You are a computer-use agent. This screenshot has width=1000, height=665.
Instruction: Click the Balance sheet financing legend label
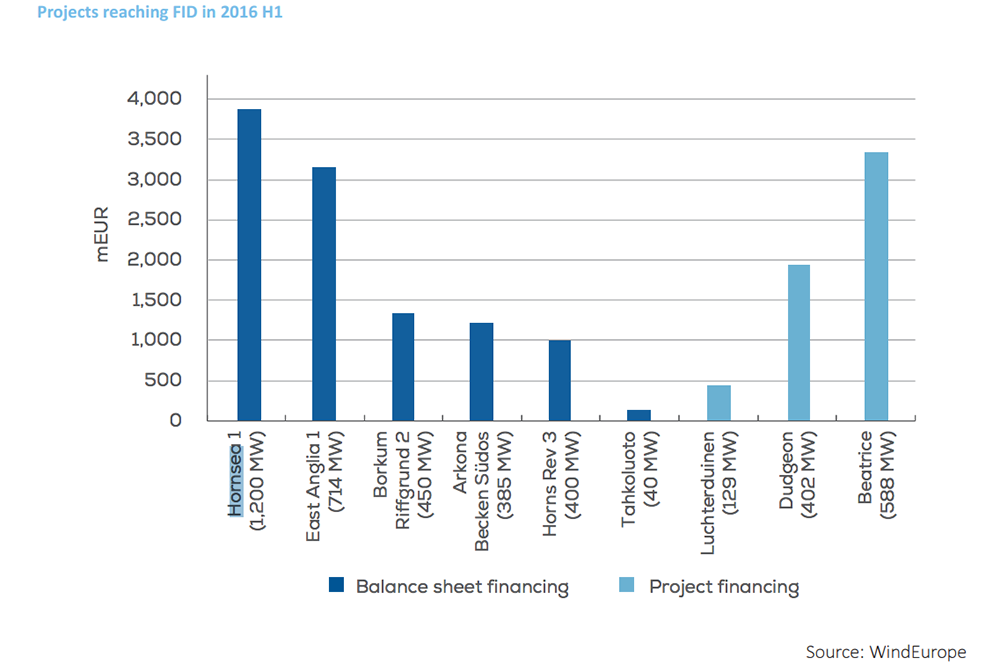(x=462, y=587)
